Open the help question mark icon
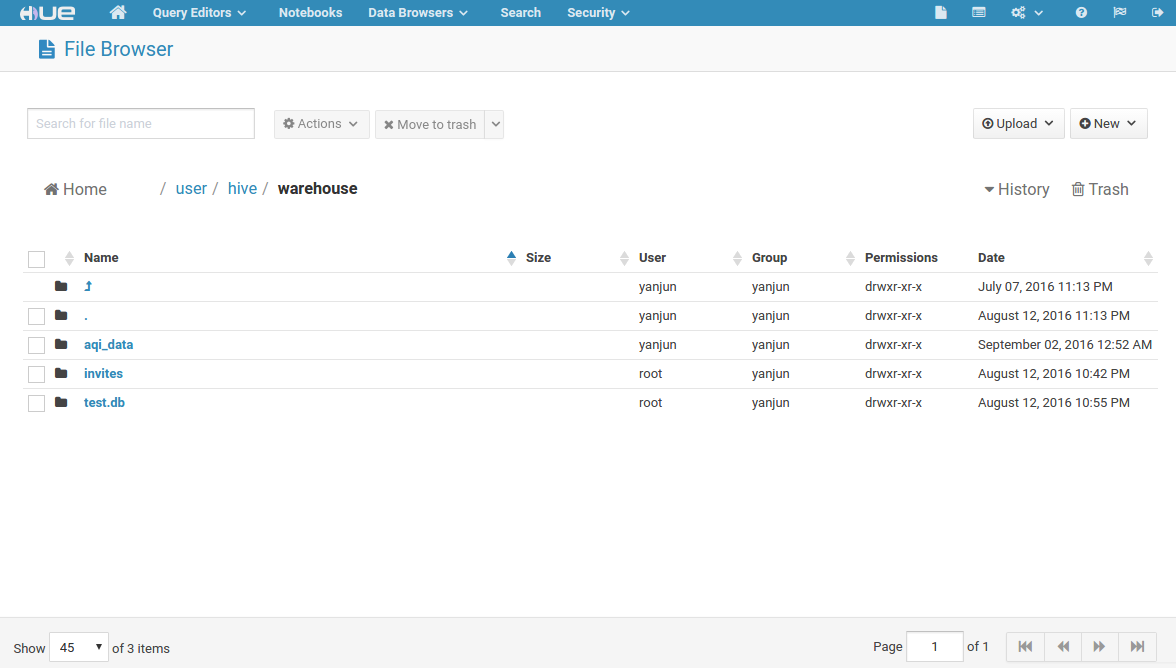This screenshot has height=668, width=1176. tap(1081, 13)
